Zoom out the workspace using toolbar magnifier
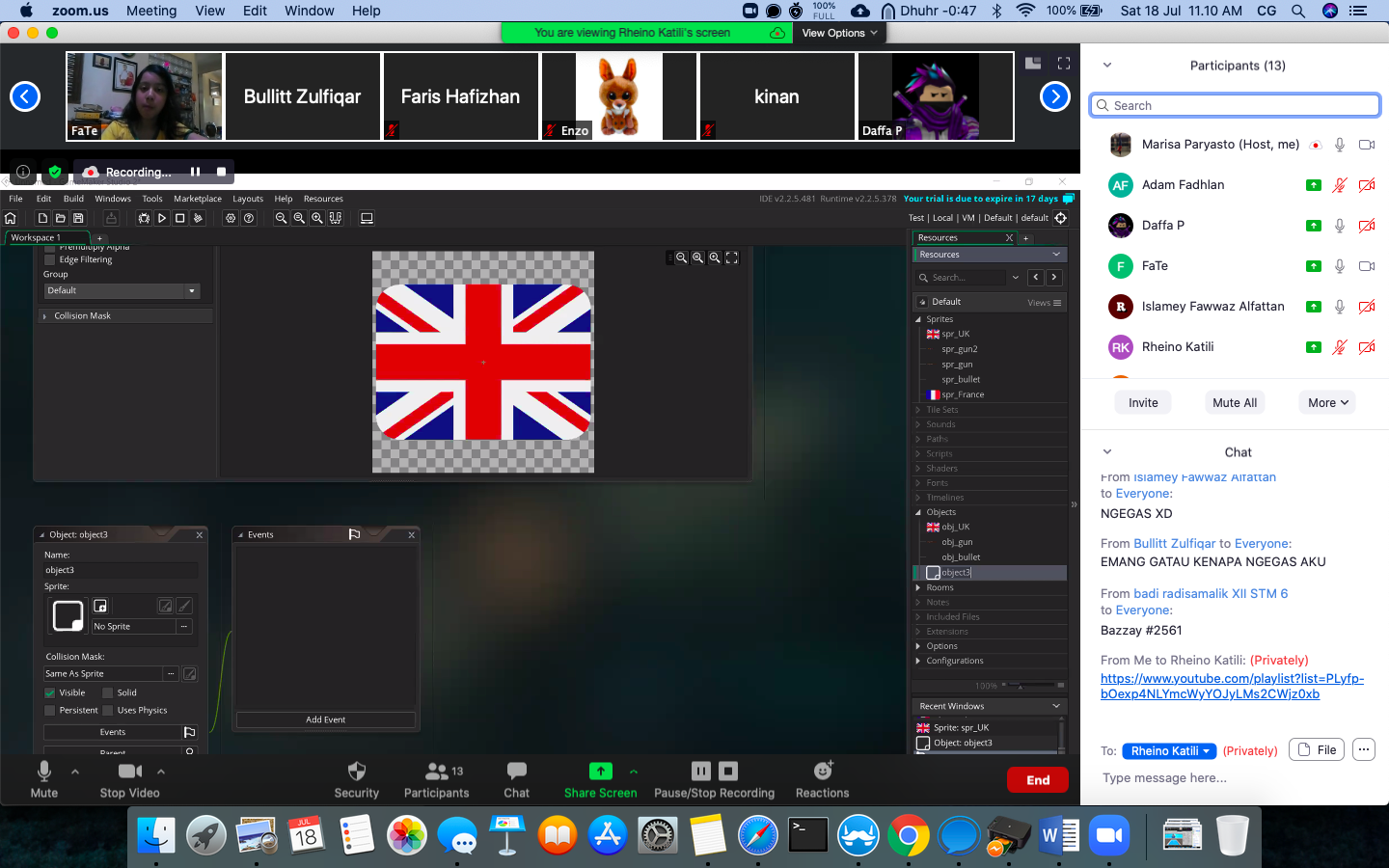 click(281, 218)
